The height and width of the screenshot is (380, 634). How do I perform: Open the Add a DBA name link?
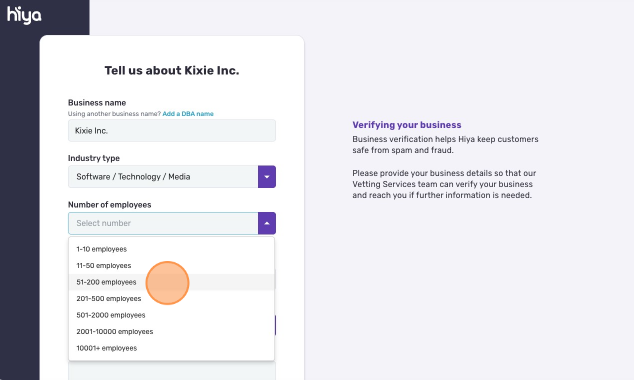(x=188, y=114)
